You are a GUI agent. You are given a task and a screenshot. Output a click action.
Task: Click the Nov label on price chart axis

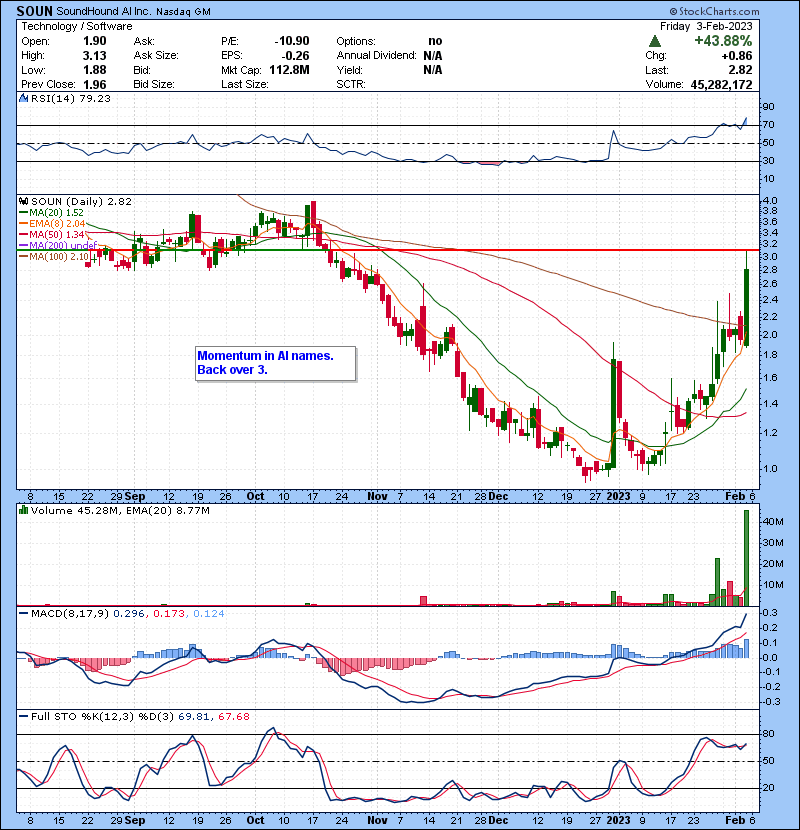377,497
